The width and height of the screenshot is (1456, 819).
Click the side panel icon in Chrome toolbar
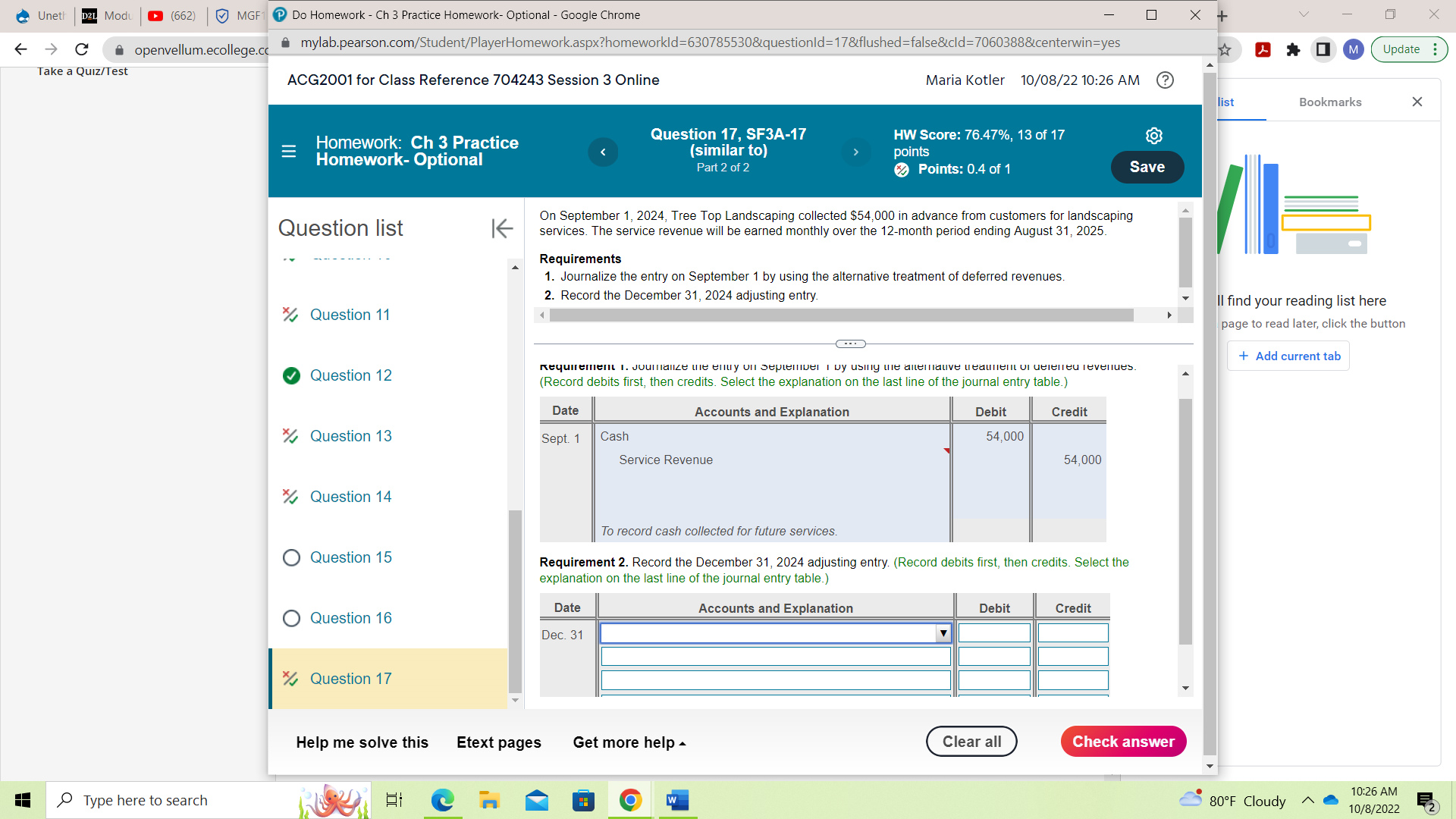tap(1323, 49)
